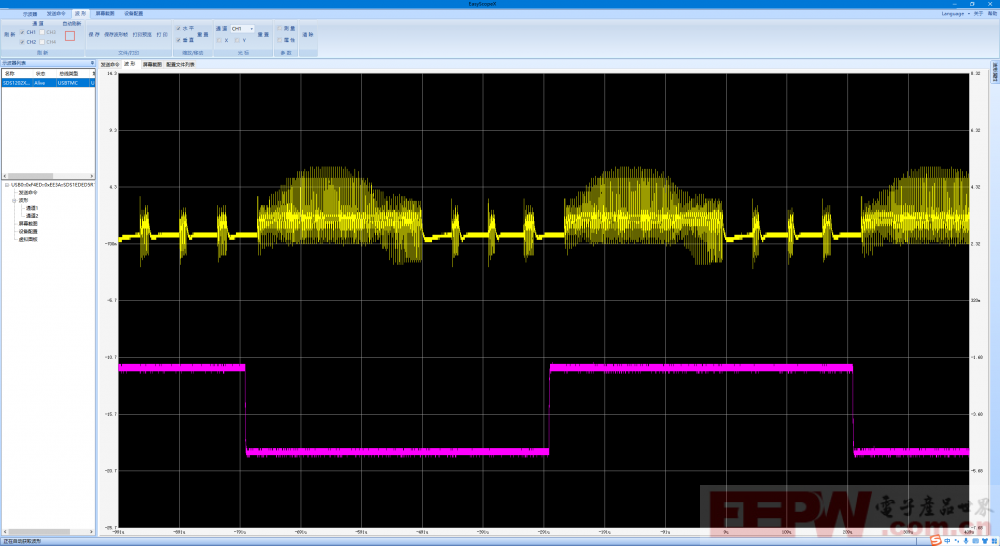The image size is (1000, 546).
Task: Select 屏幕截图 in the device tree
Action: 28,224
